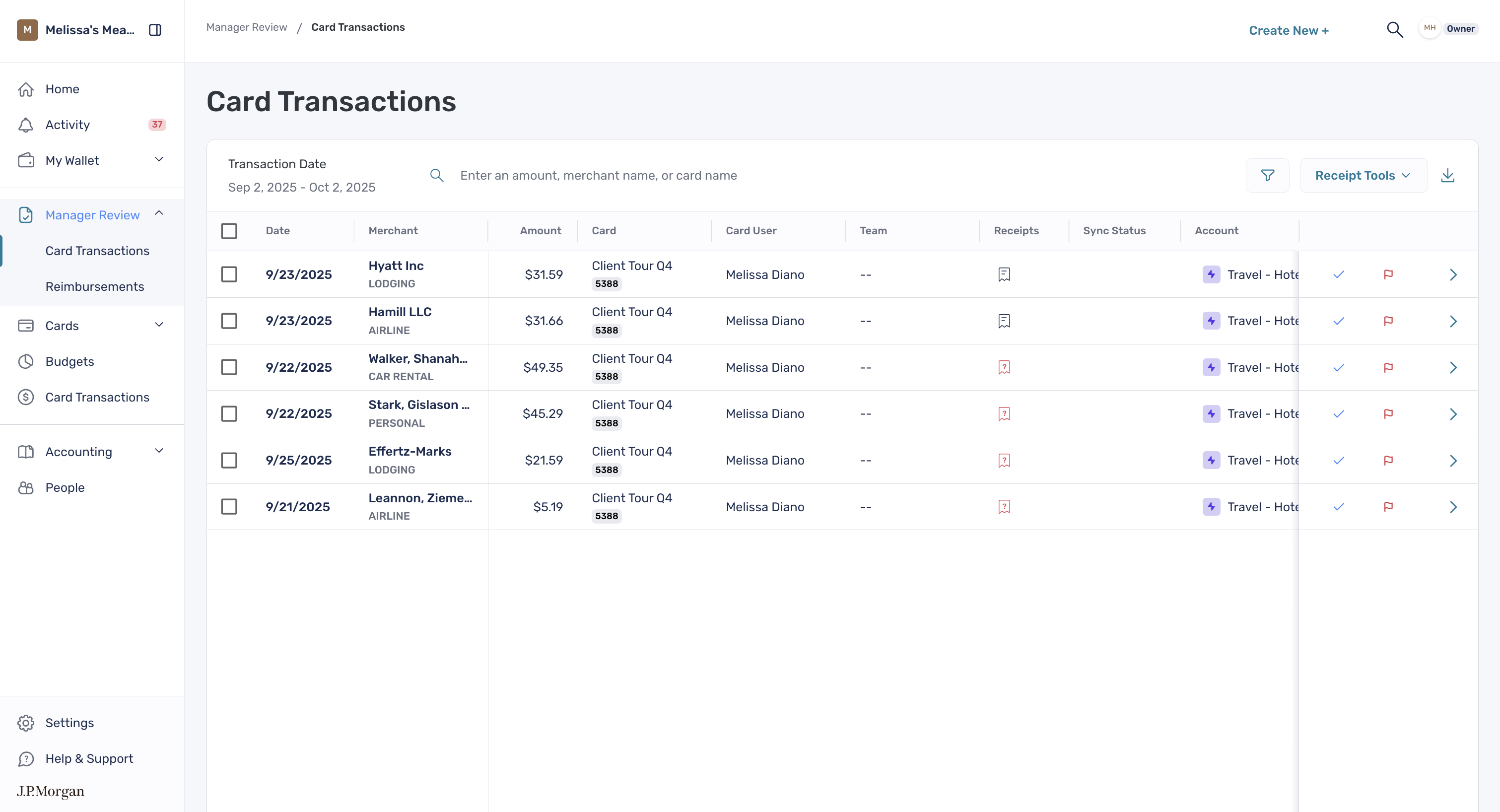Open Effertz-Marks transaction details arrow

point(1453,461)
